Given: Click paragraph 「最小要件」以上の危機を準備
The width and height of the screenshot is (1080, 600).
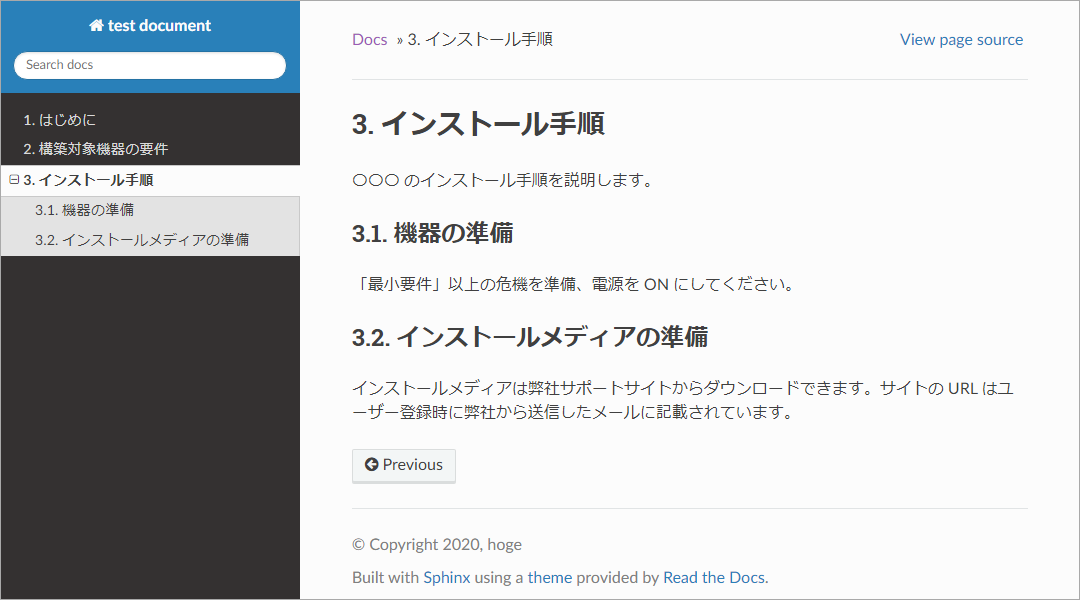Looking at the screenshot, I should tap(574, 285).
